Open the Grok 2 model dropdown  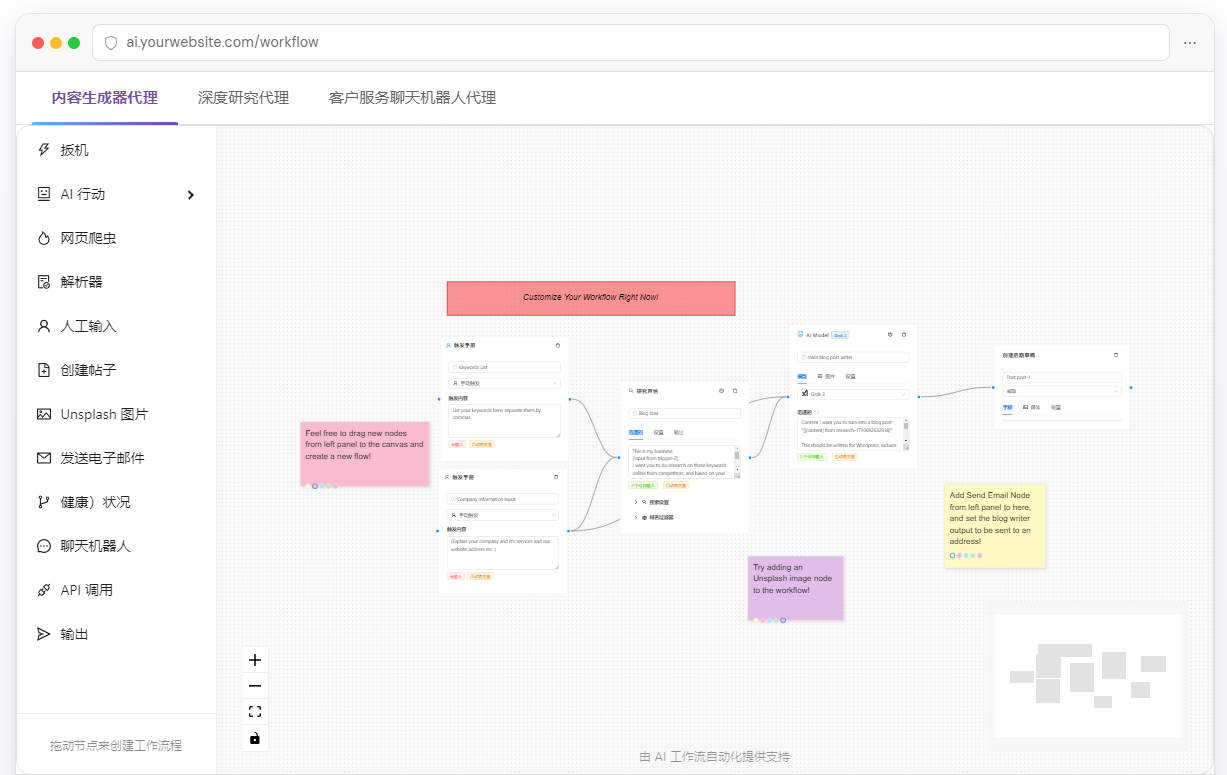(x=853, y=394)
